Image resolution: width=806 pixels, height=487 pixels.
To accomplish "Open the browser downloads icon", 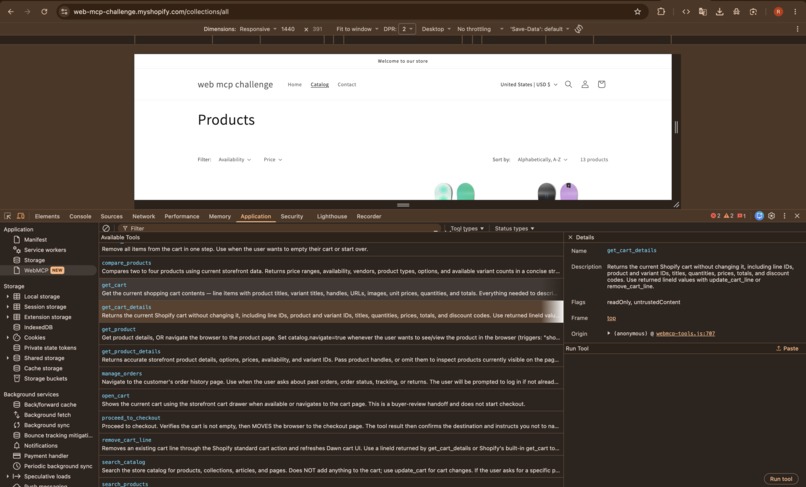I will coord(720,11).
